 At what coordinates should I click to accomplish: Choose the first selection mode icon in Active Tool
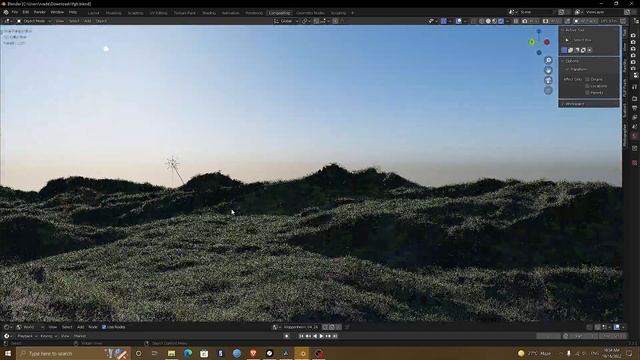[x=564, y=50]
